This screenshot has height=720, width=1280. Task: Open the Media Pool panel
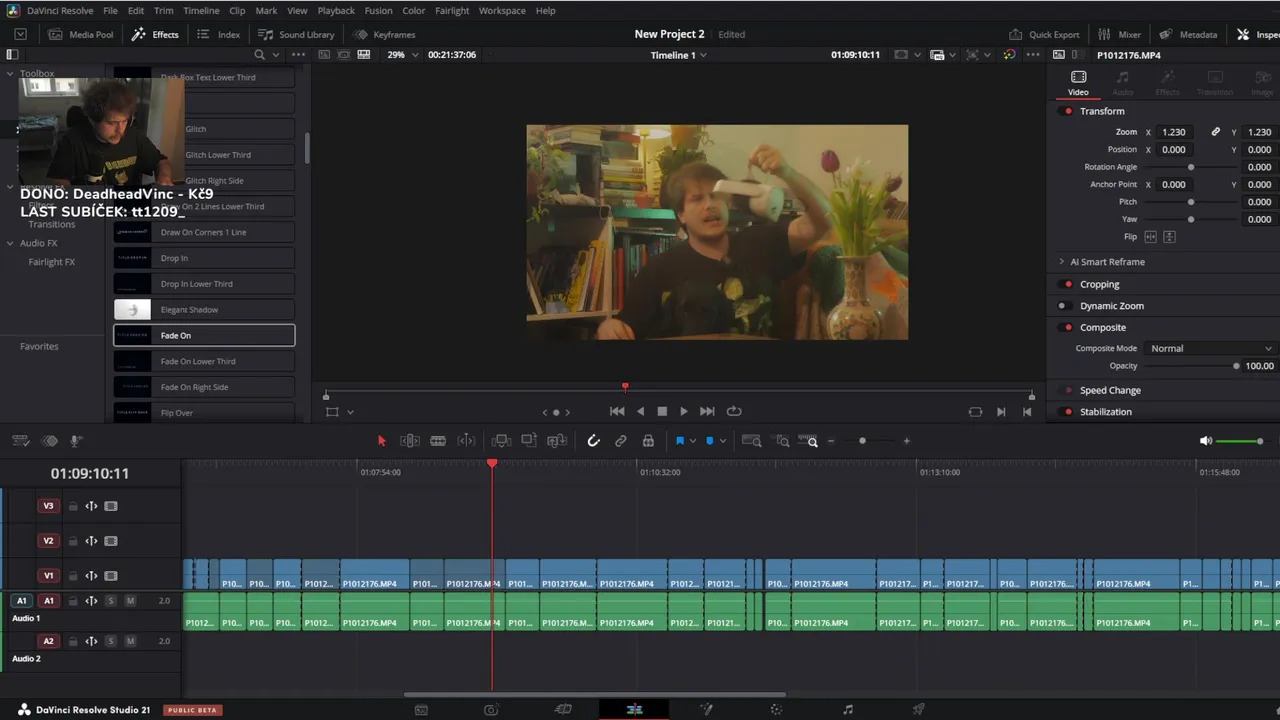(81, 34)
